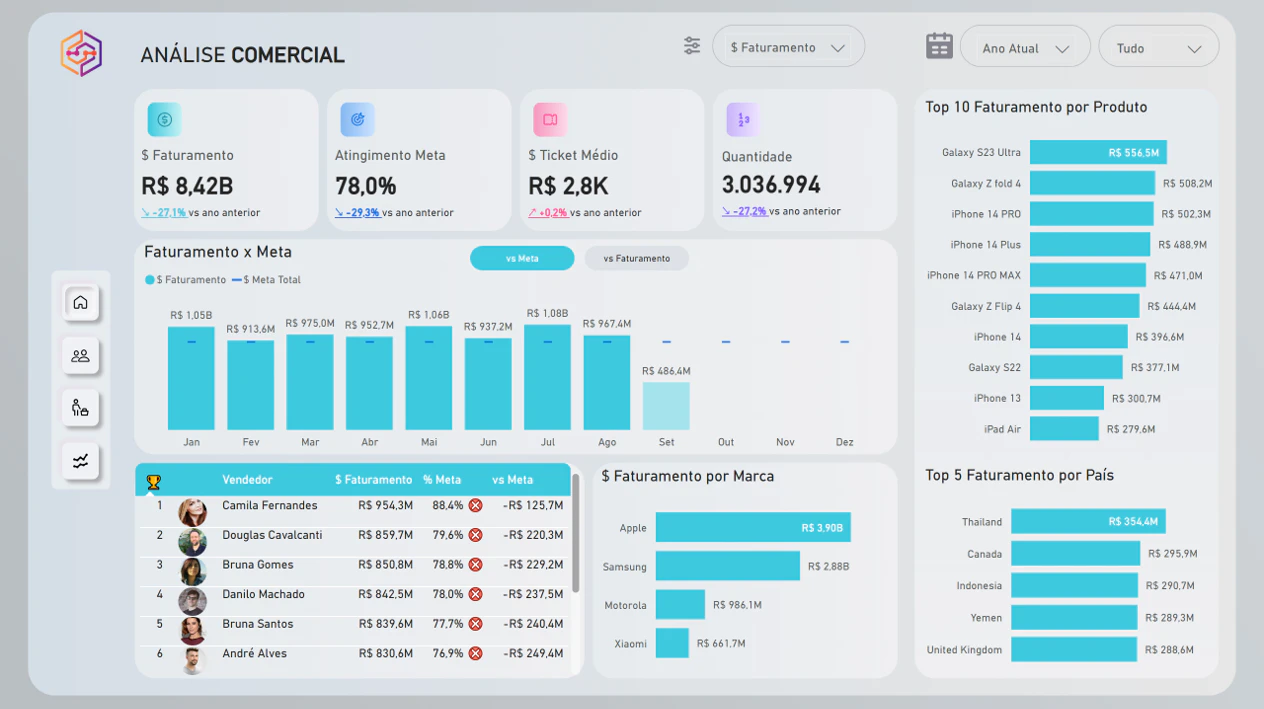
Task: Click the filter sliders icon
Action: (692, 46)
